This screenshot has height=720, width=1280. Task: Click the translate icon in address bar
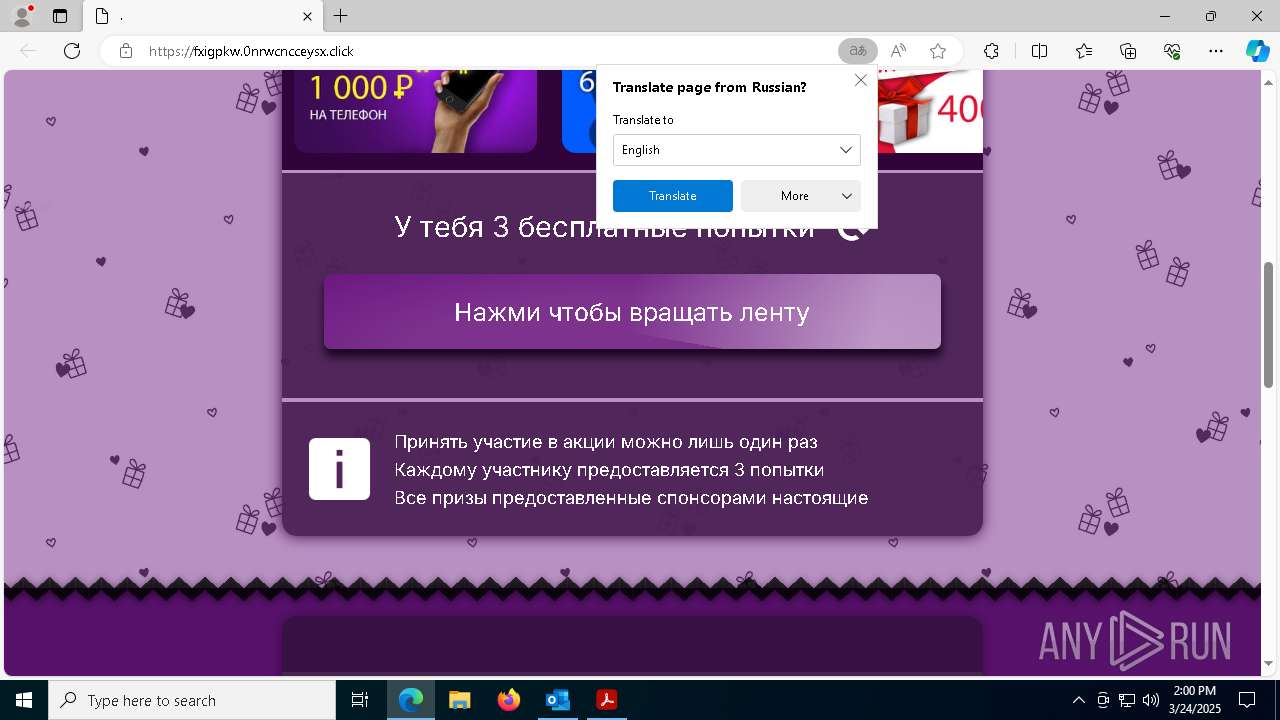tap(857, 51)
